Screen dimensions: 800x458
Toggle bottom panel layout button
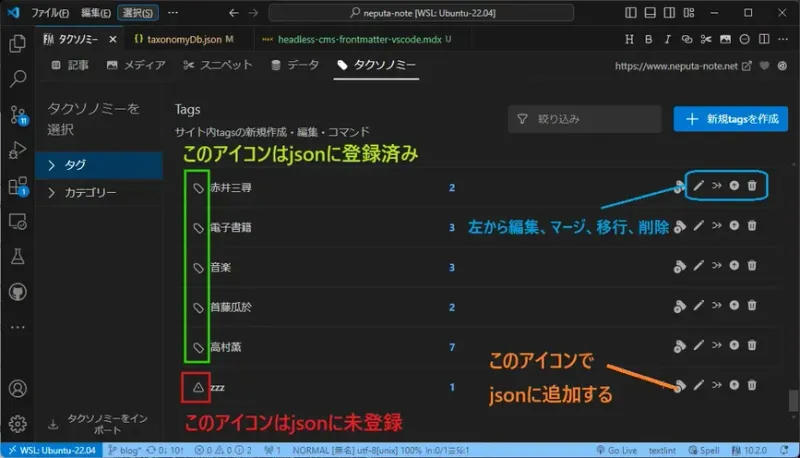pyautogui.click(x=650, y=13)
